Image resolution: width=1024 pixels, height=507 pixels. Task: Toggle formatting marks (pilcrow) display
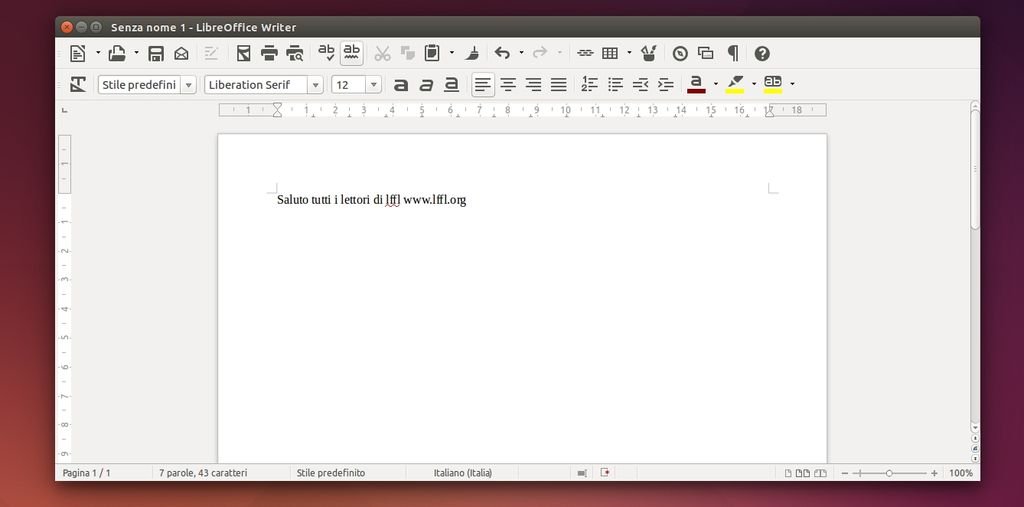[733, 53]
